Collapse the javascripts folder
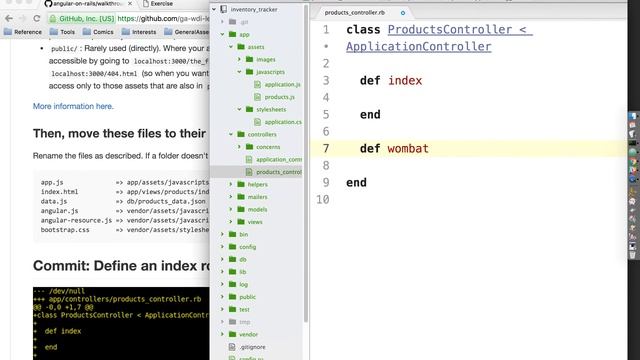This screenshot has width=640, height=360. click(x=240, y=72)
